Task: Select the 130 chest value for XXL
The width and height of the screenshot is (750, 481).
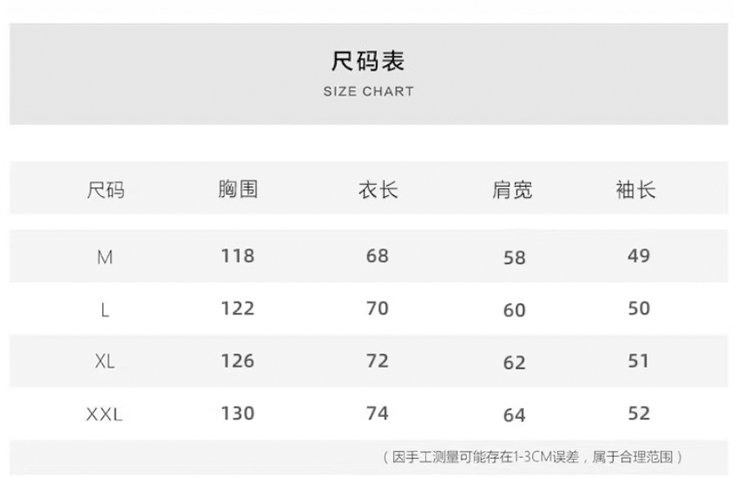Action: [238, 413]
